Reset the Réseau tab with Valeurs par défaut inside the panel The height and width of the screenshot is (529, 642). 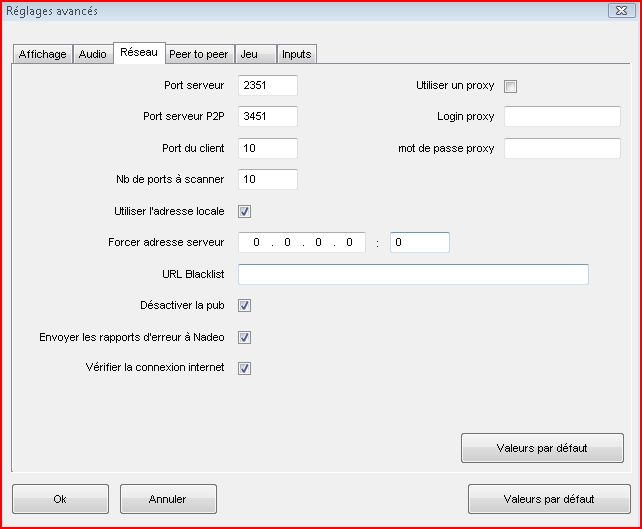tap(543, 448)
